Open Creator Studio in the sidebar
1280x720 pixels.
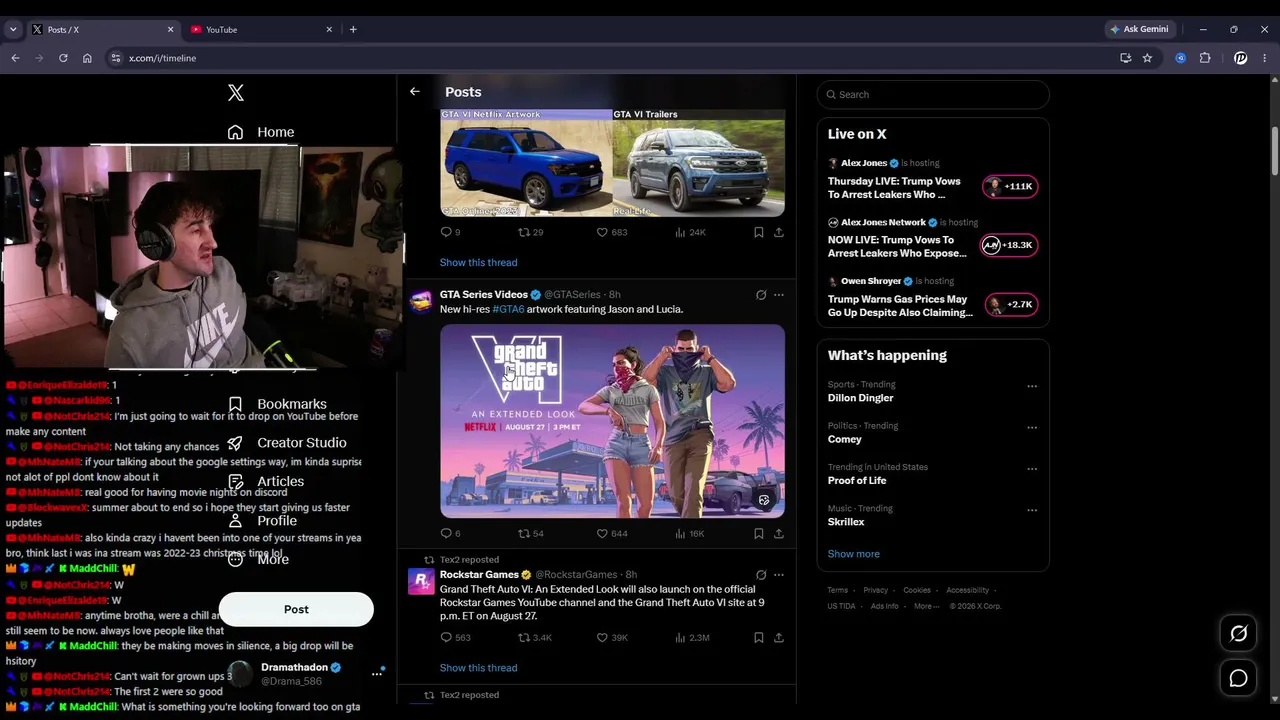(287, 443)
